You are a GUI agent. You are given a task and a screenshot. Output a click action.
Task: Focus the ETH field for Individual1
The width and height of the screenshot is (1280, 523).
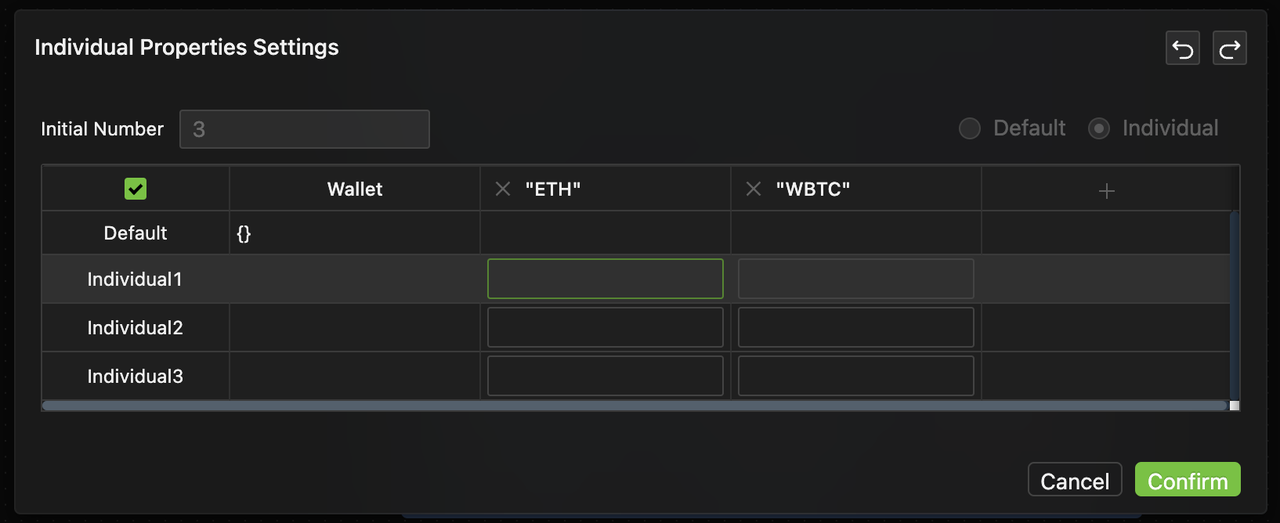[x=605, y=279]
